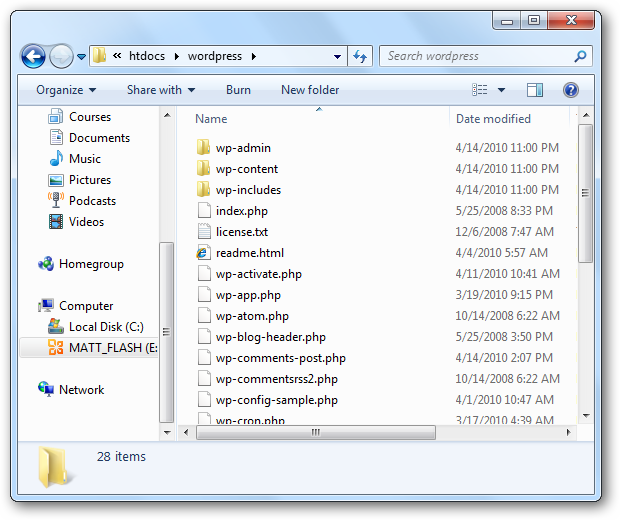Expand the arrow between htdocs and wordpress
The width and height of the screenshot is (620, 520).
177,57
